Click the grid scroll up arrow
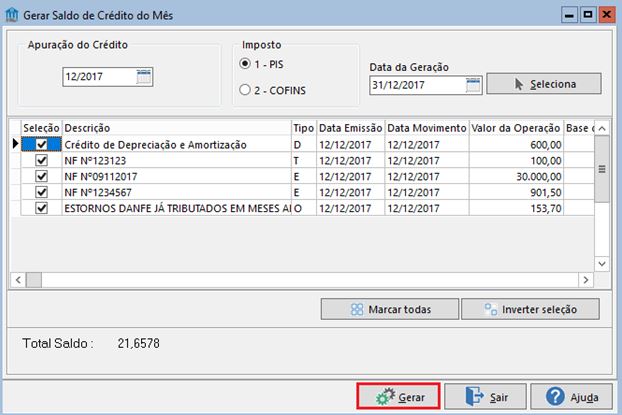 coord(602,128)
